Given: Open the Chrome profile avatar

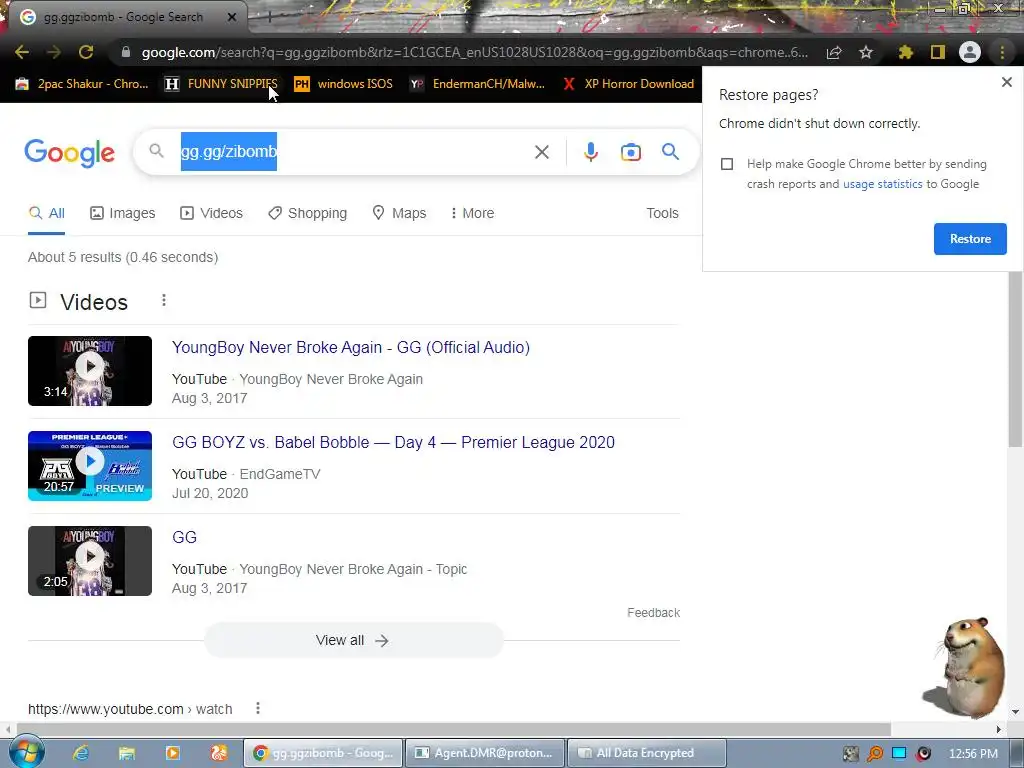Looking at the screenshot, I should (970, 52).
